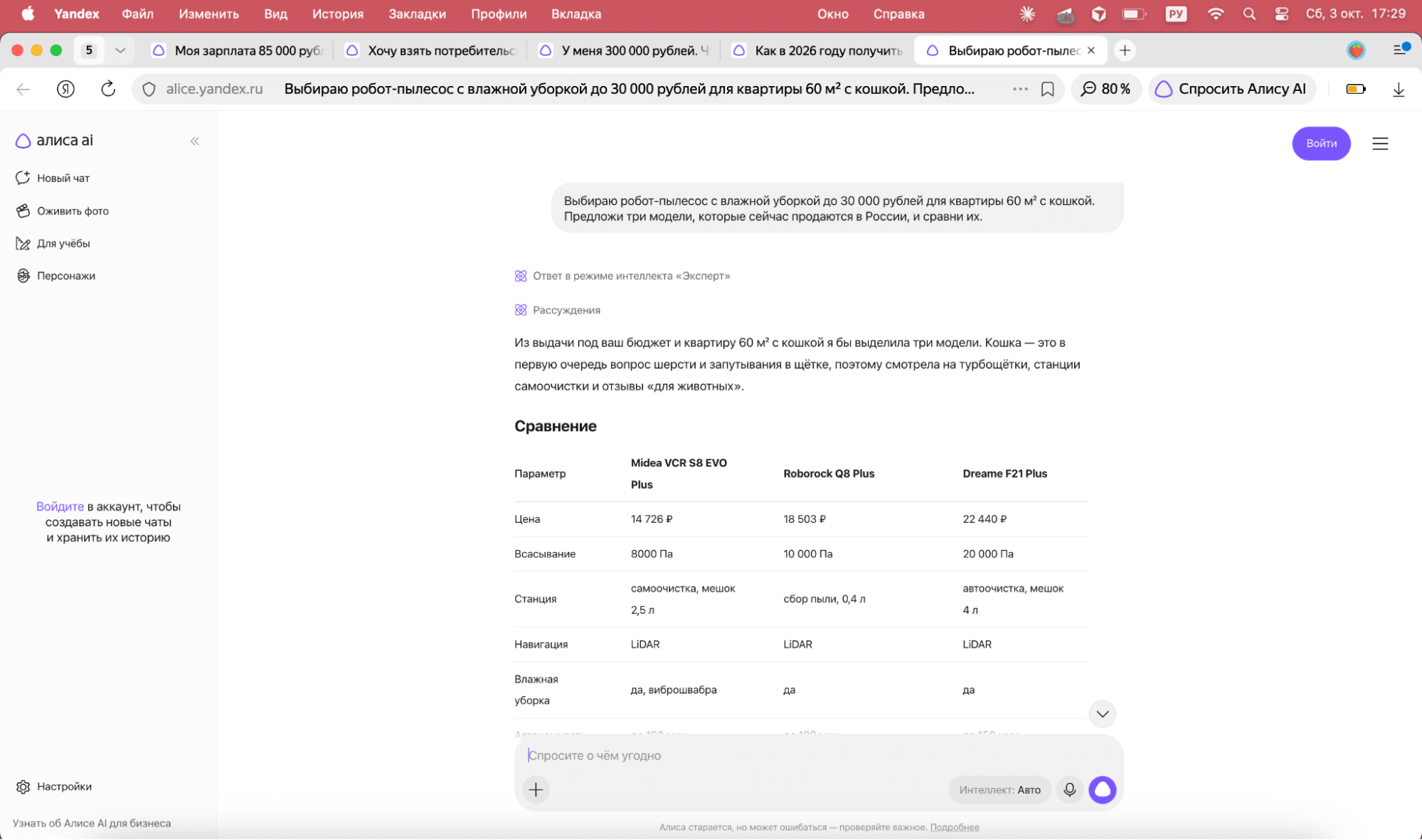Viewport: 1422px width, 840px height.
Task: Switch to tab У меня 300 000 рублей
Action: (625, 50)
